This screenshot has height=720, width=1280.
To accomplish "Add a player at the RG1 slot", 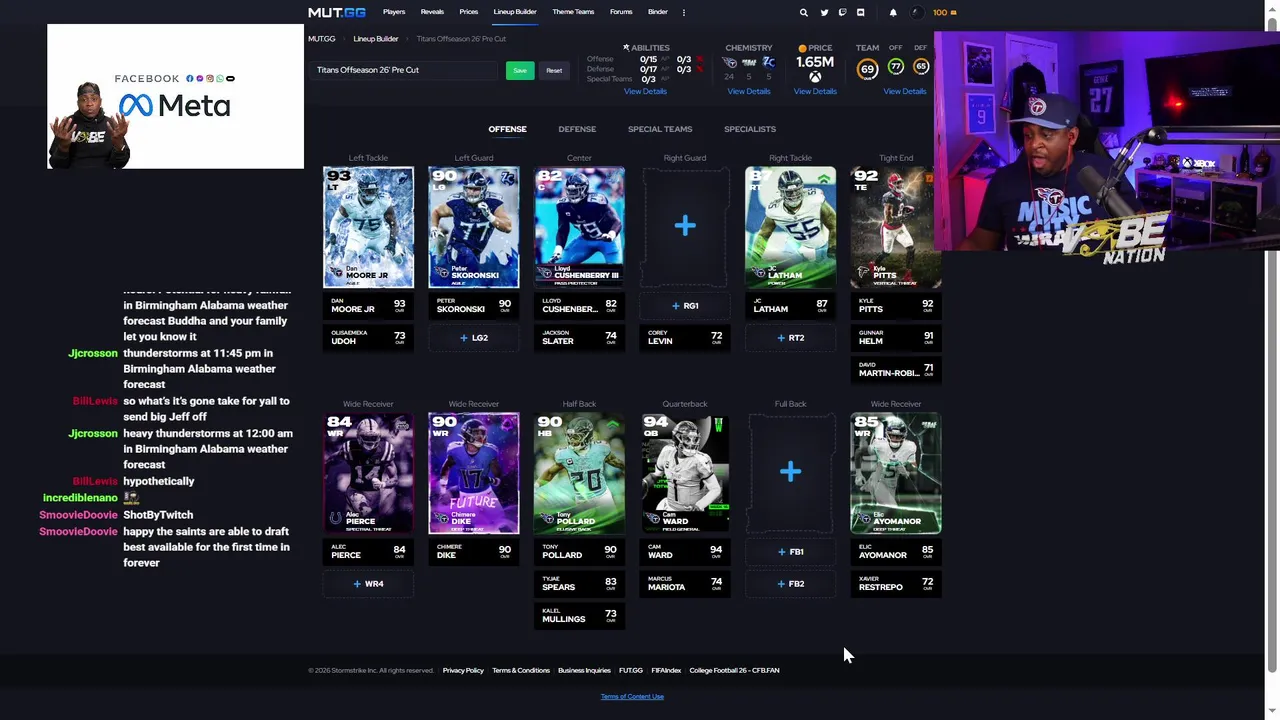I will coord(685,306).
